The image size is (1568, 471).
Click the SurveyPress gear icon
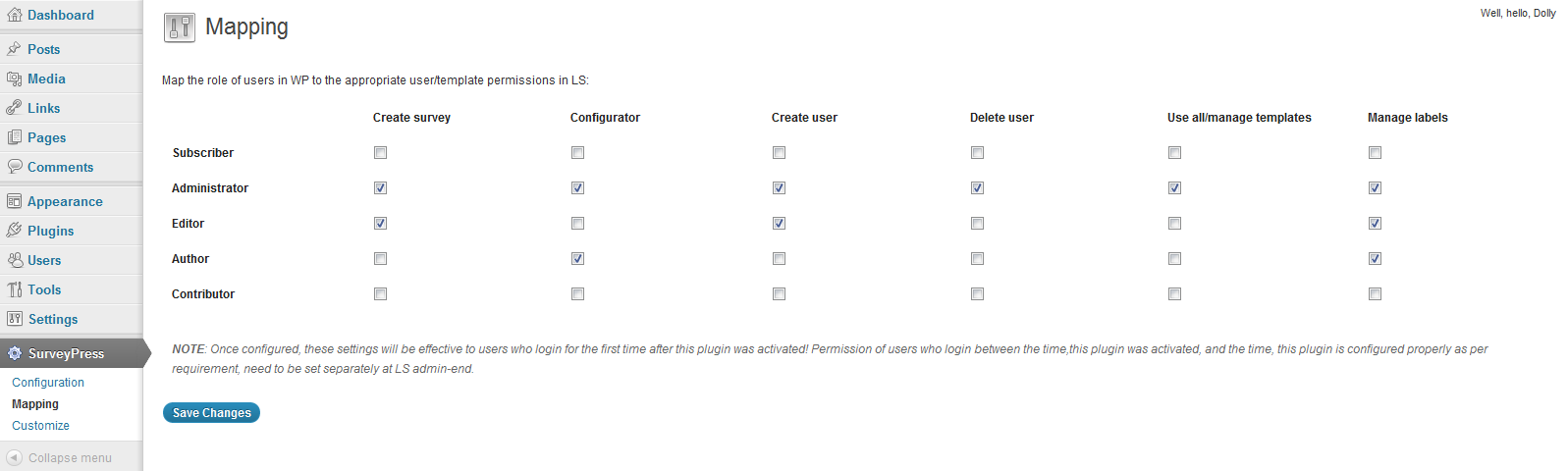(15, 353)
